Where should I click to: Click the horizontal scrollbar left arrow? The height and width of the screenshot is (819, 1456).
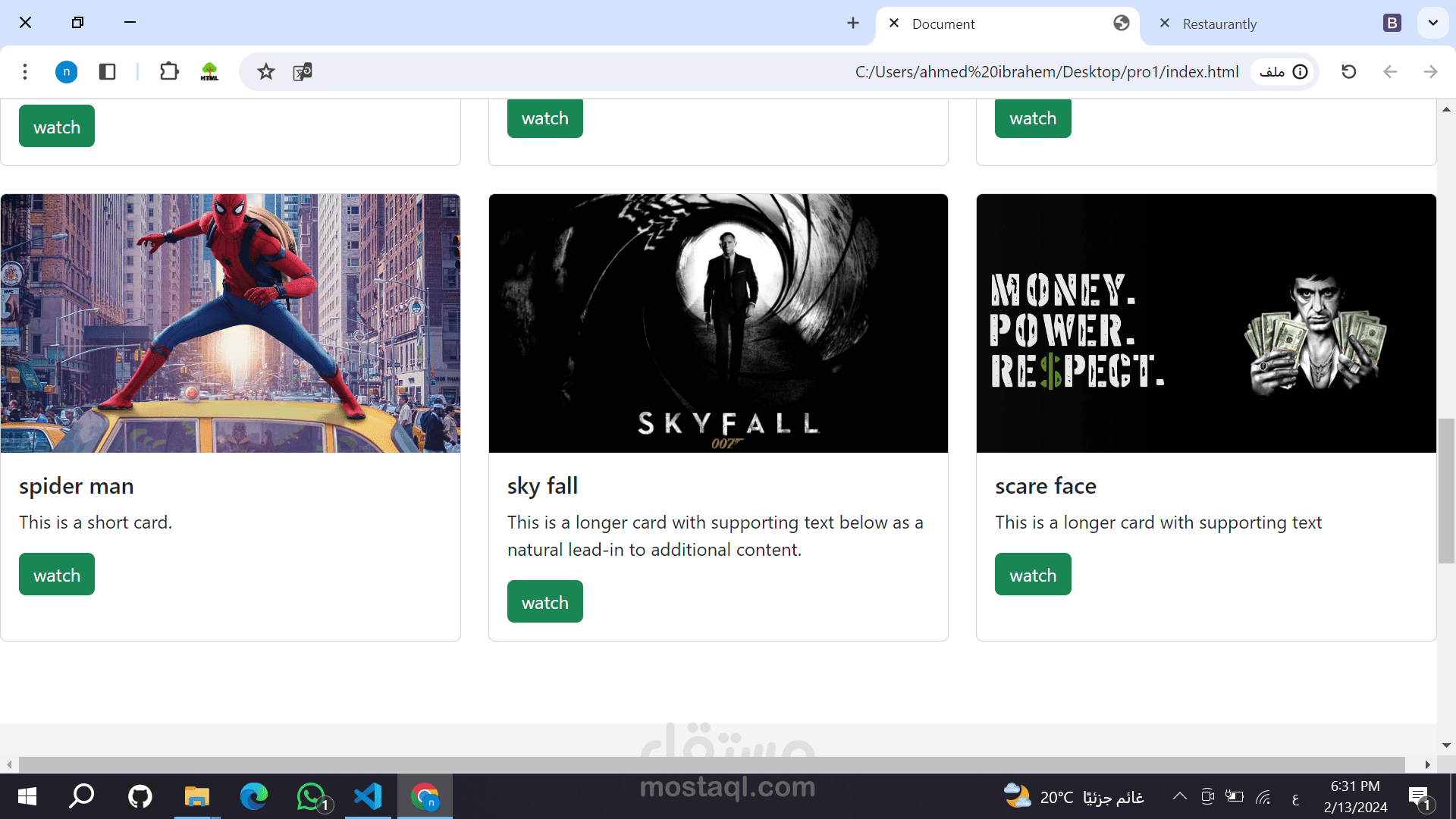coord(9,764)
